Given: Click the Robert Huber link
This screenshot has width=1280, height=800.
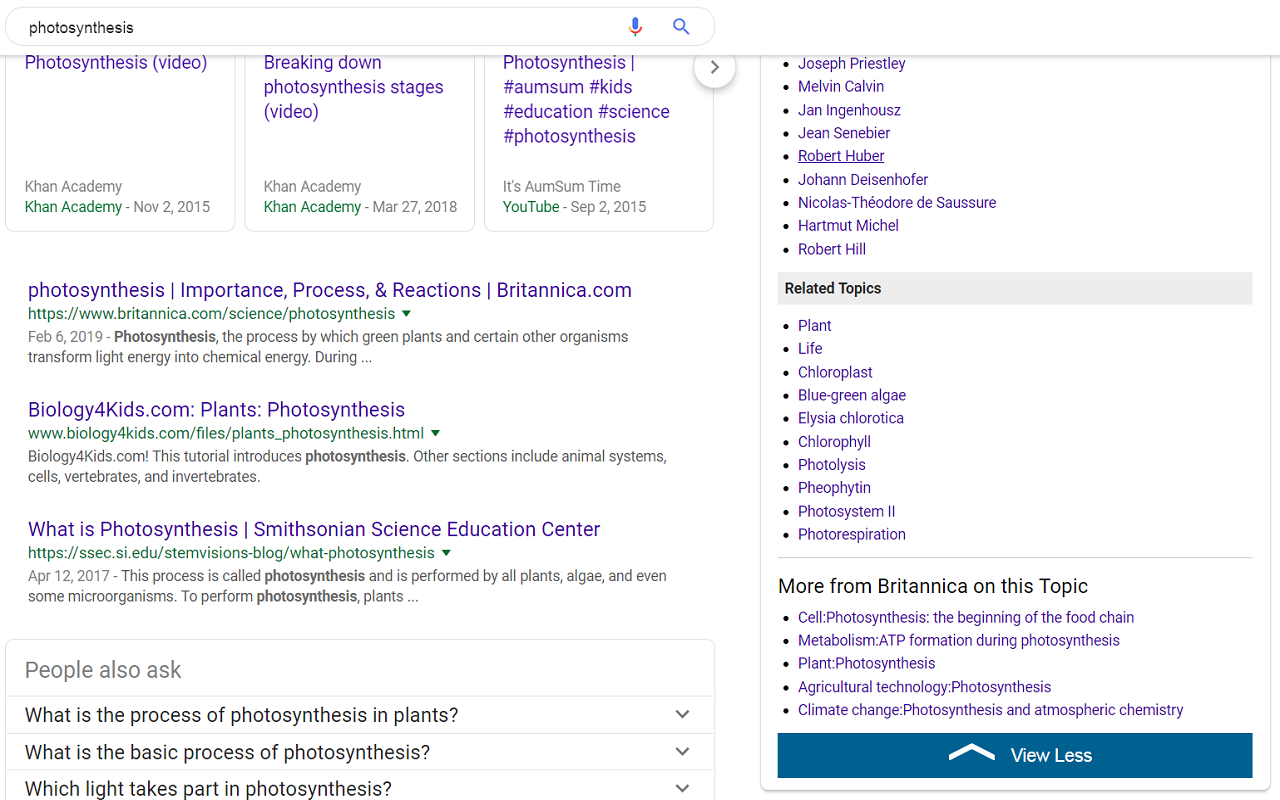Looking at the screenshot, I should coord(841,156).
